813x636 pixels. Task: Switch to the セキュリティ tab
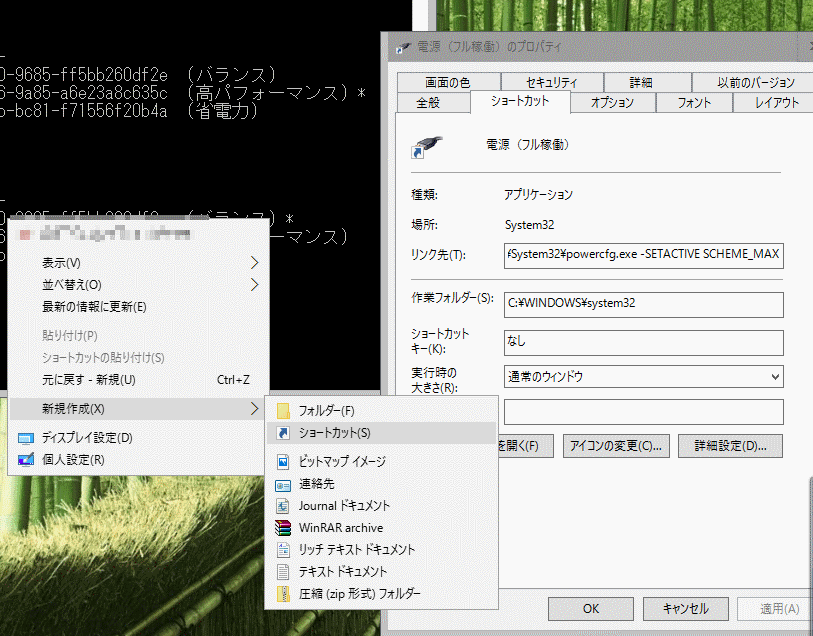click(x=552, y=82)
